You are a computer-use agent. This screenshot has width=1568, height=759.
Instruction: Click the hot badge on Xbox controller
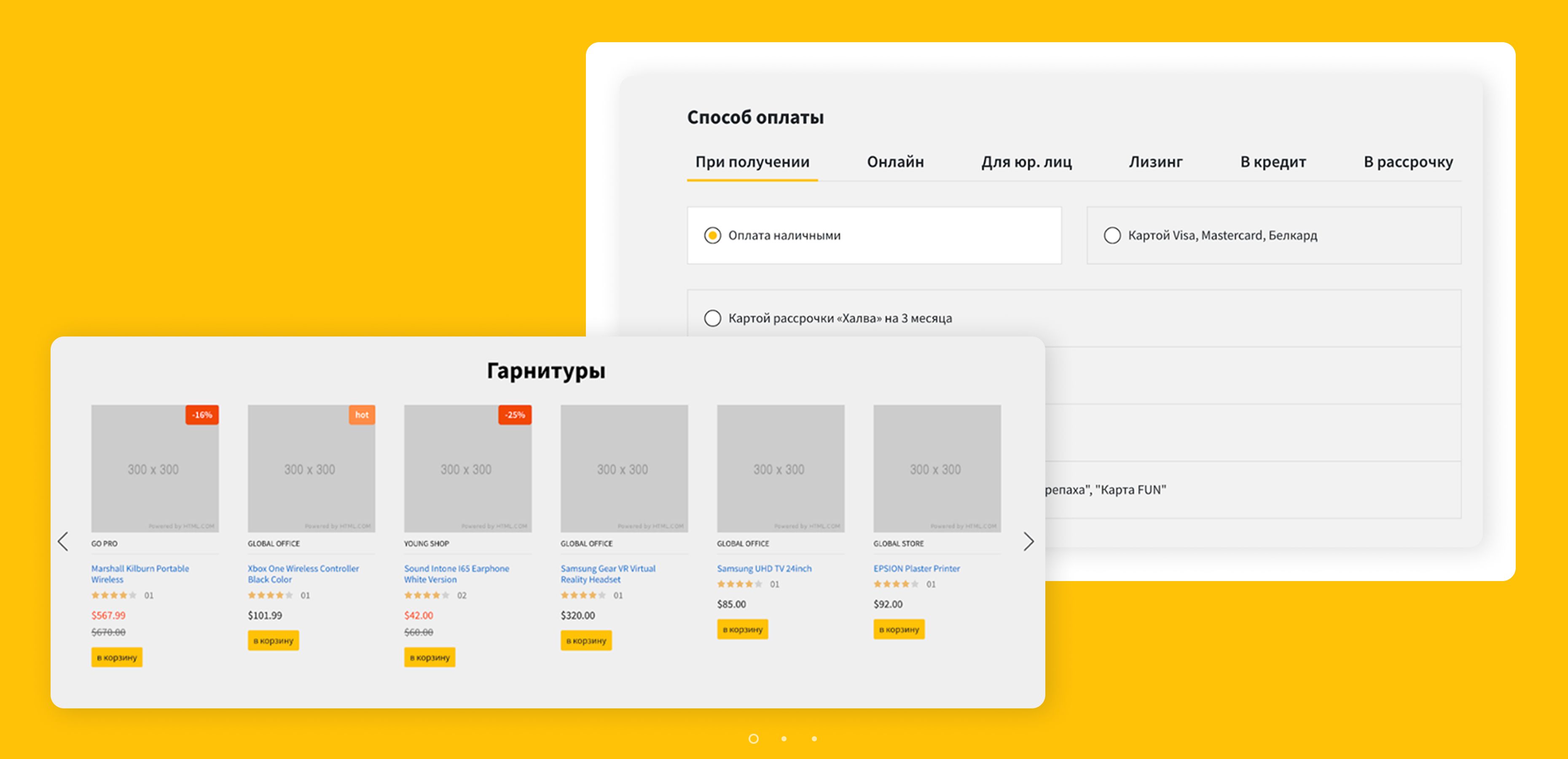362,415
